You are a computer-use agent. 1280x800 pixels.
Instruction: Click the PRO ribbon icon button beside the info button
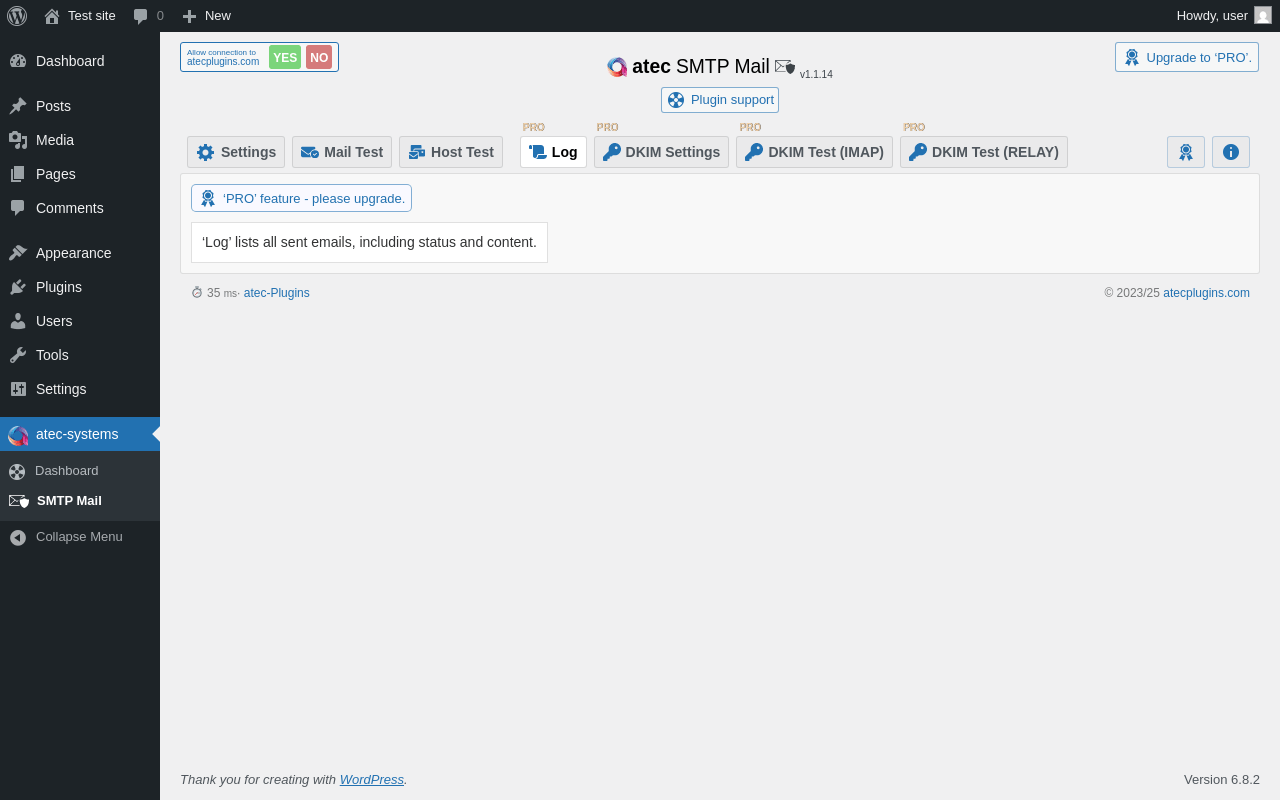coord(1186,152)
